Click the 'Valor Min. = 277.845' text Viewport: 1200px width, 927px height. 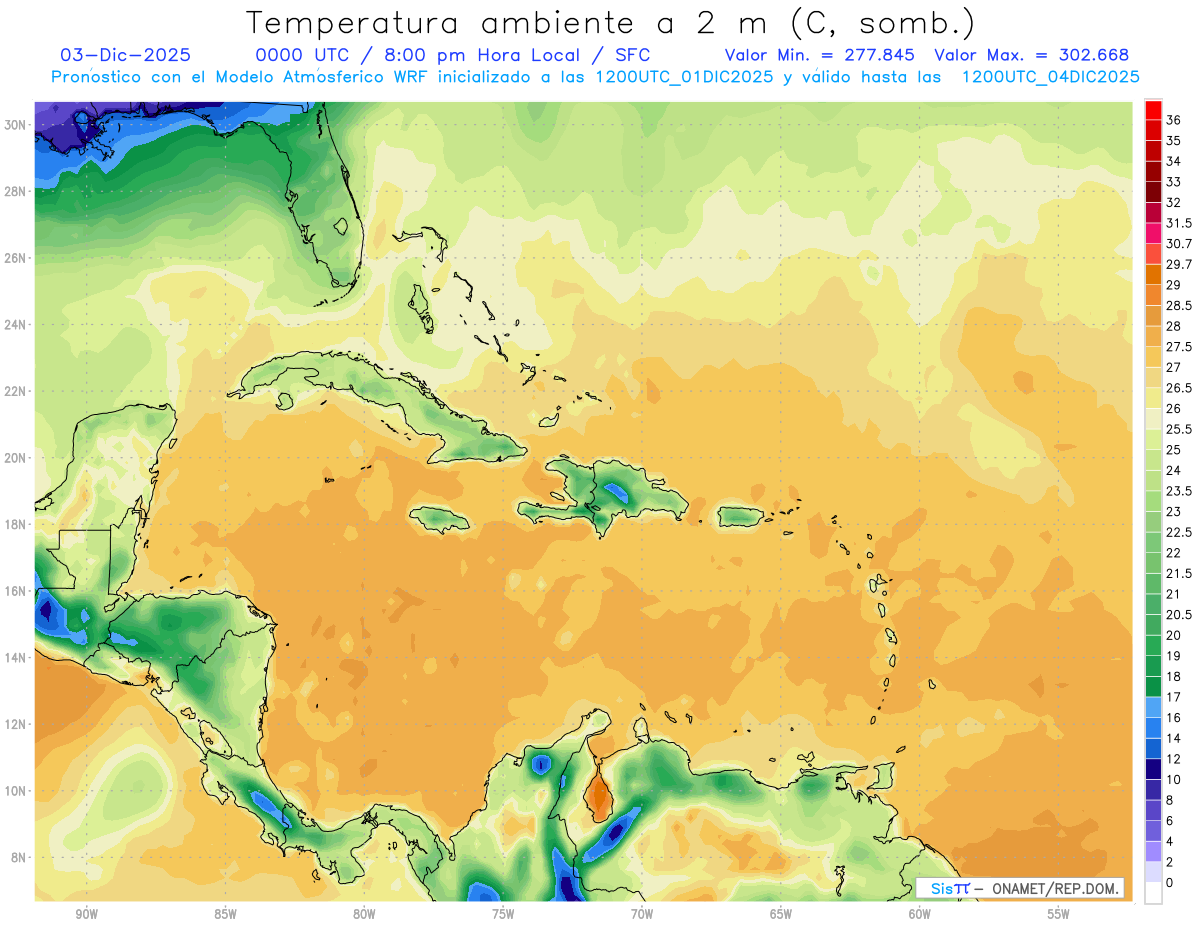(822, 55)
